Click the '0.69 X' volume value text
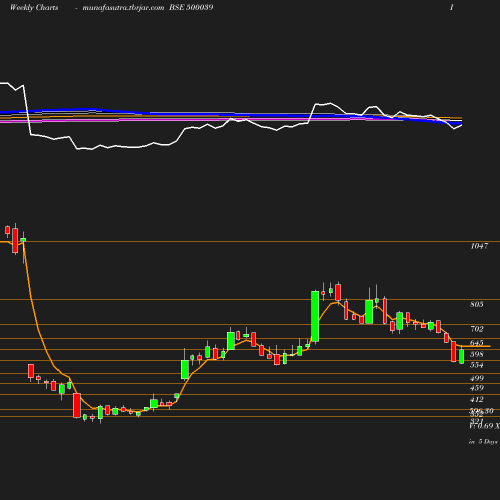The width and height of the screenshot is (500, 500). coord(488,426)
